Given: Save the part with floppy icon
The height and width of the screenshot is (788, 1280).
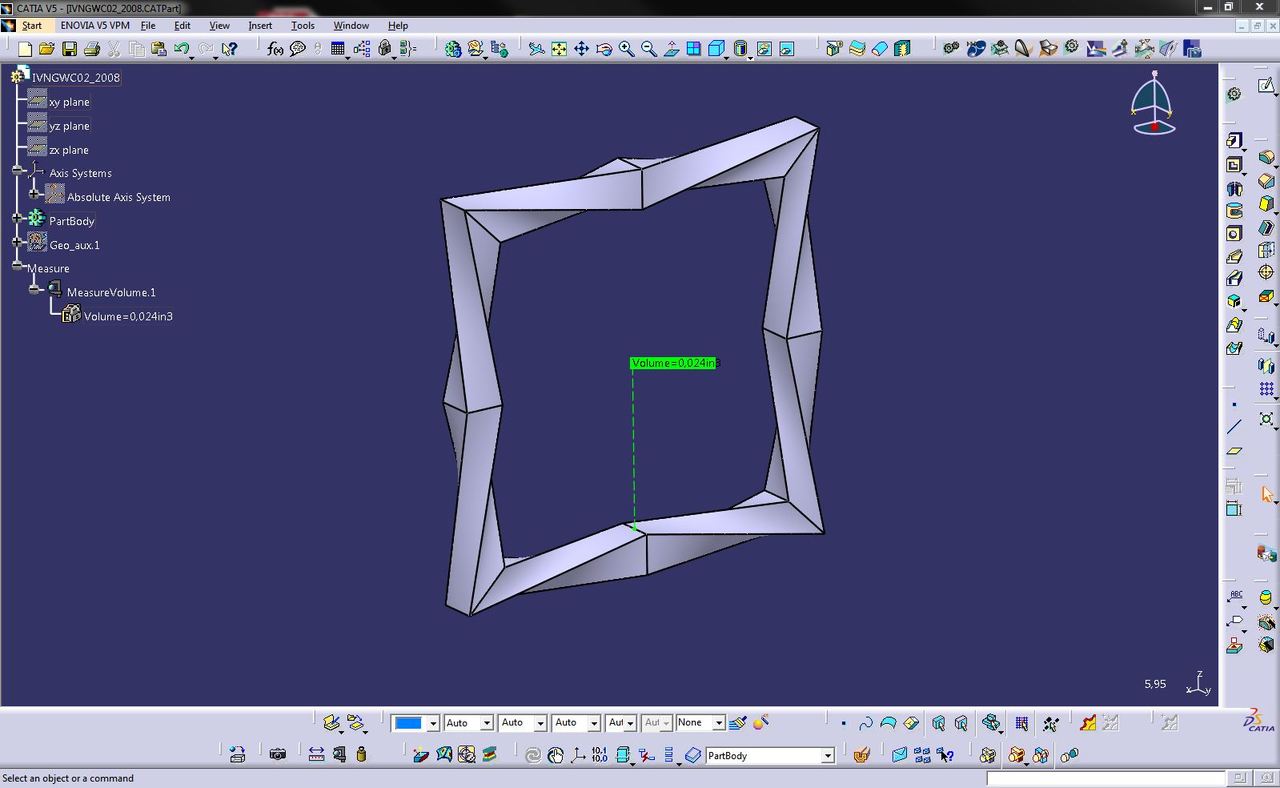Looking at the screenshot, I should tap(69, 49).
